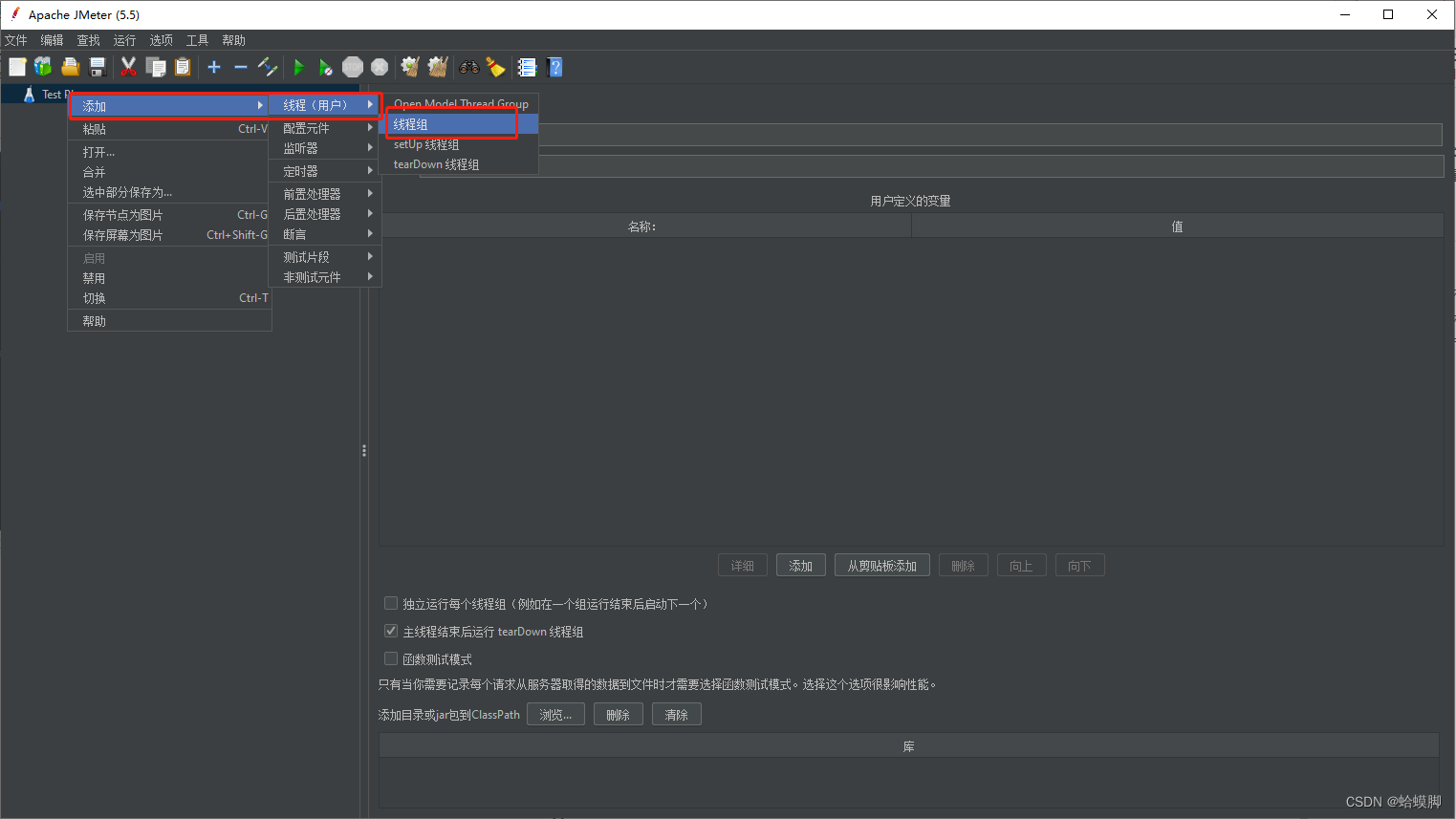Click the Cut scissors icon
The width and height of the screenshot is (1456, 819).
point(128,67)
